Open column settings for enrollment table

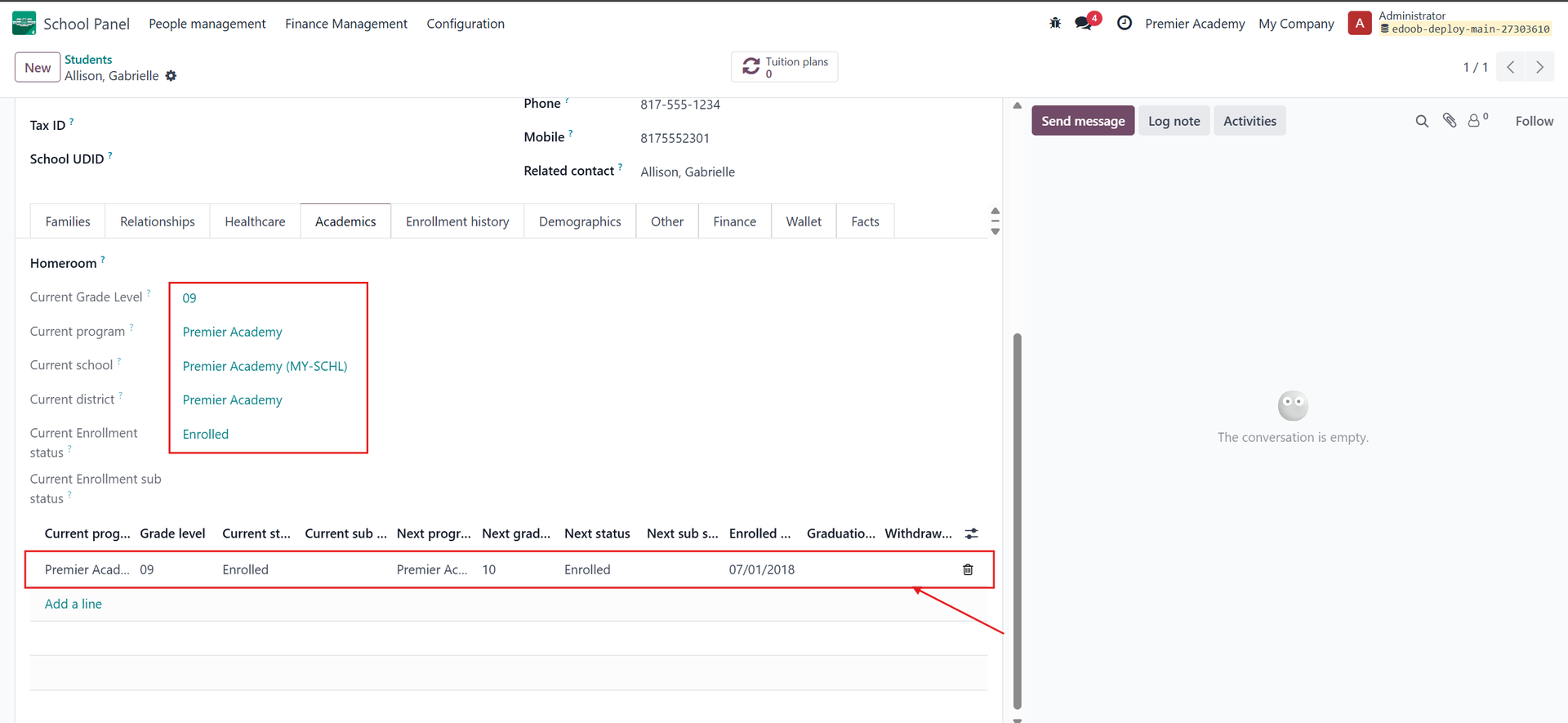[x=971, y=533]
